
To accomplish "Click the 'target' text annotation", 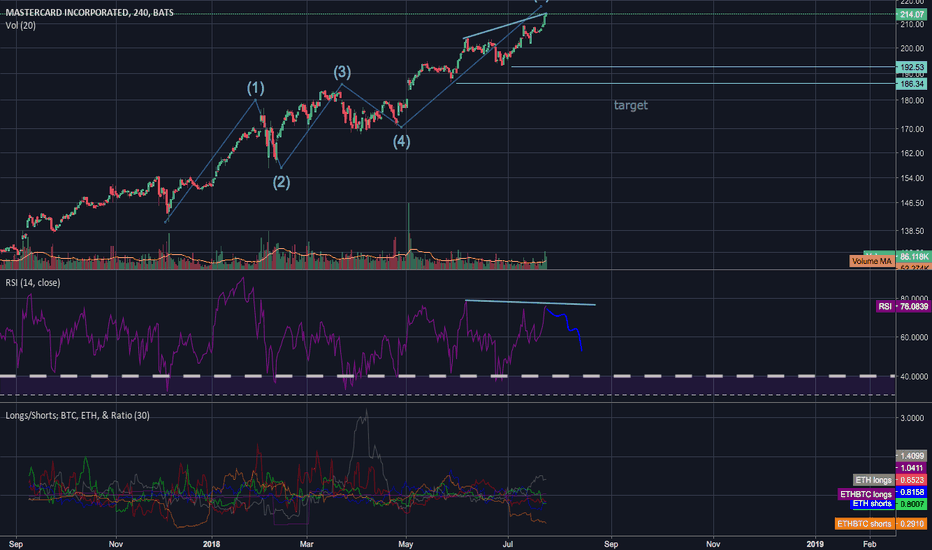I will (631, 105).
